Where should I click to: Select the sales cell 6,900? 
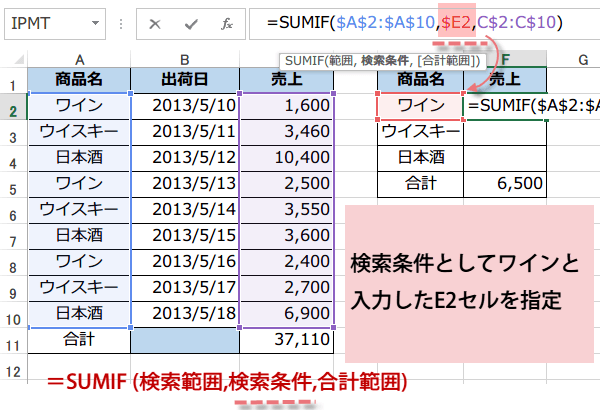287,314
